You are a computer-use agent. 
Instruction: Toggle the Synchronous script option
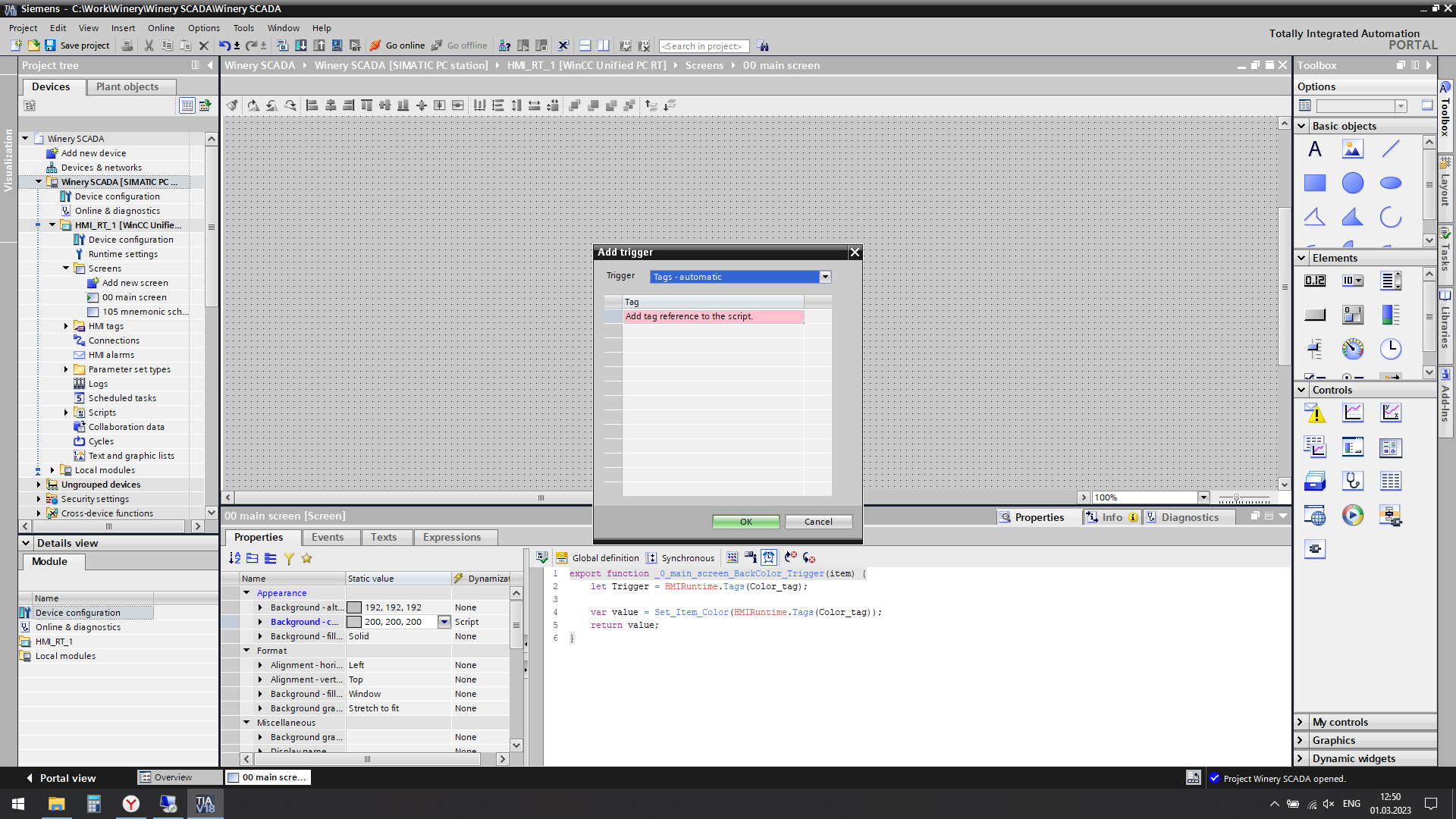(x=651, y=557)
